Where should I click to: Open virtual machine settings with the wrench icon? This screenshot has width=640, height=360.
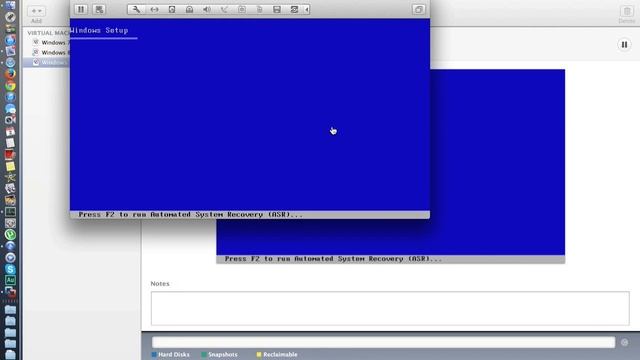[136, 9]
